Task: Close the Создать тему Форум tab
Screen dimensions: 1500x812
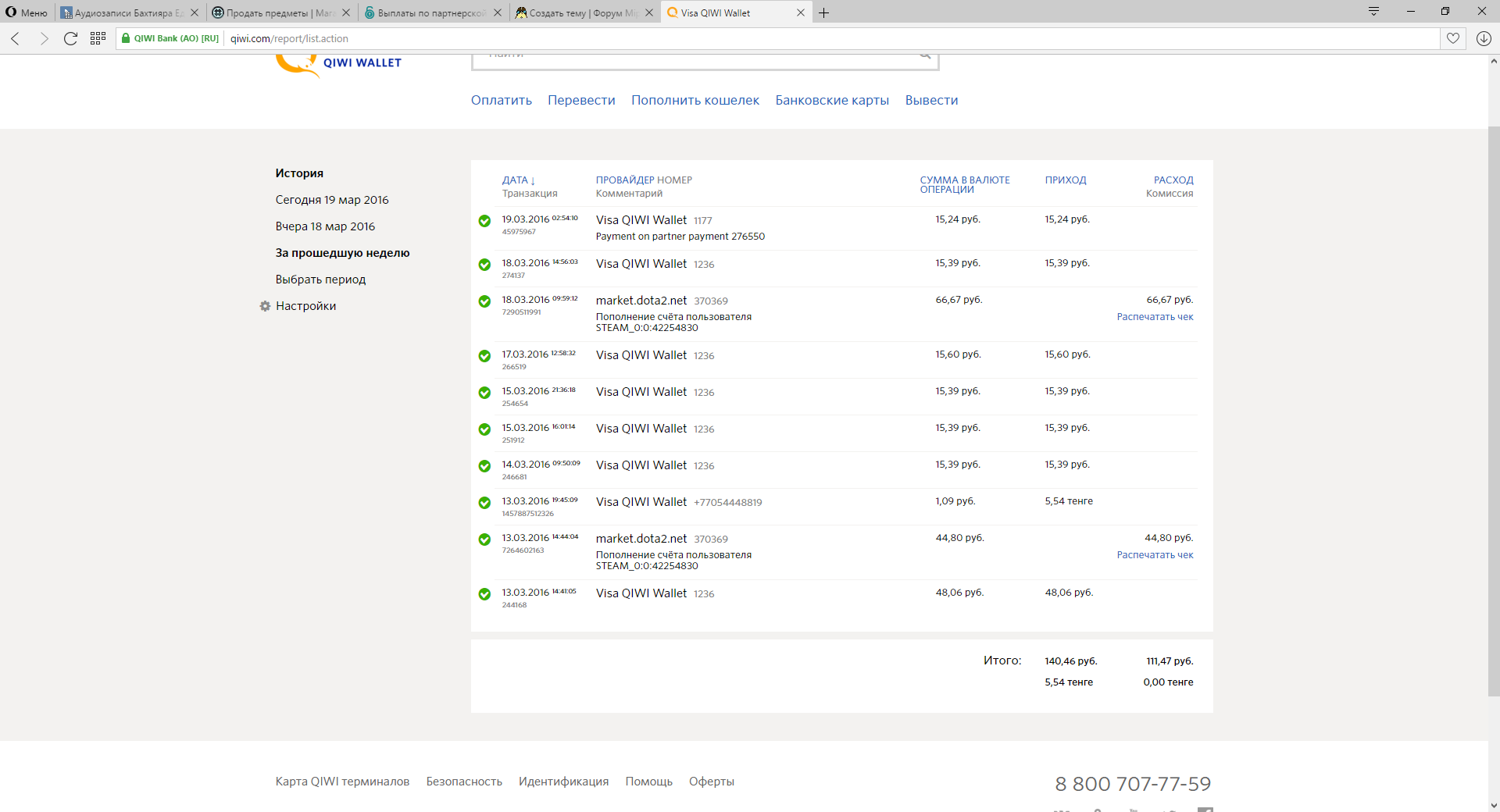Action: pos(649,12)
